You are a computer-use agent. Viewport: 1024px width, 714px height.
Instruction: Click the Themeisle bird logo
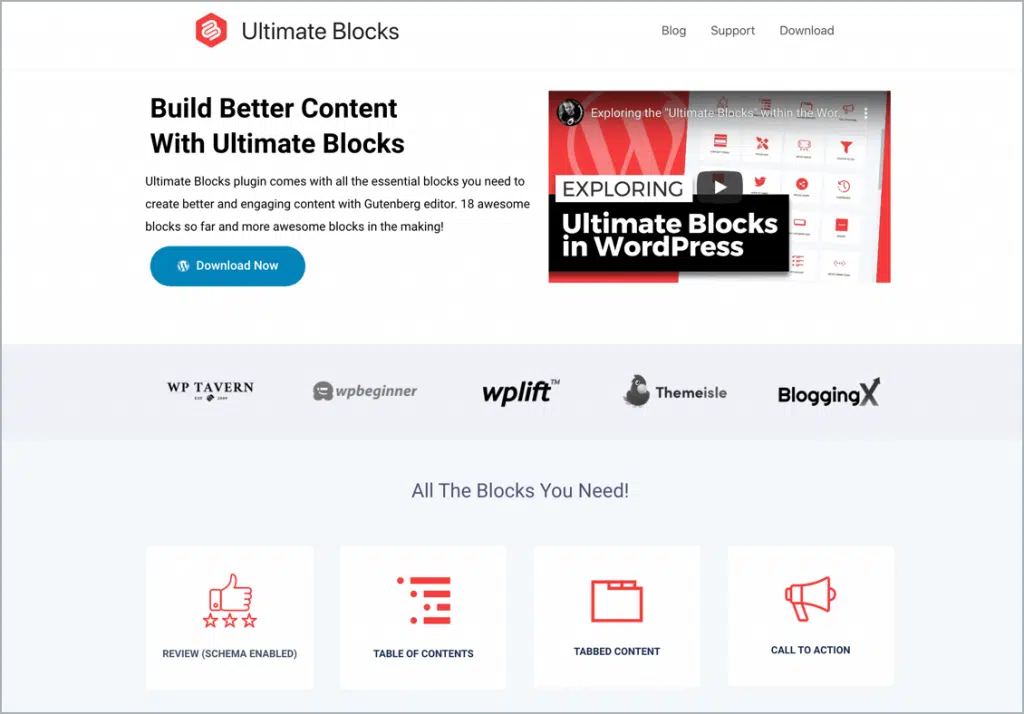pos(675,391)
